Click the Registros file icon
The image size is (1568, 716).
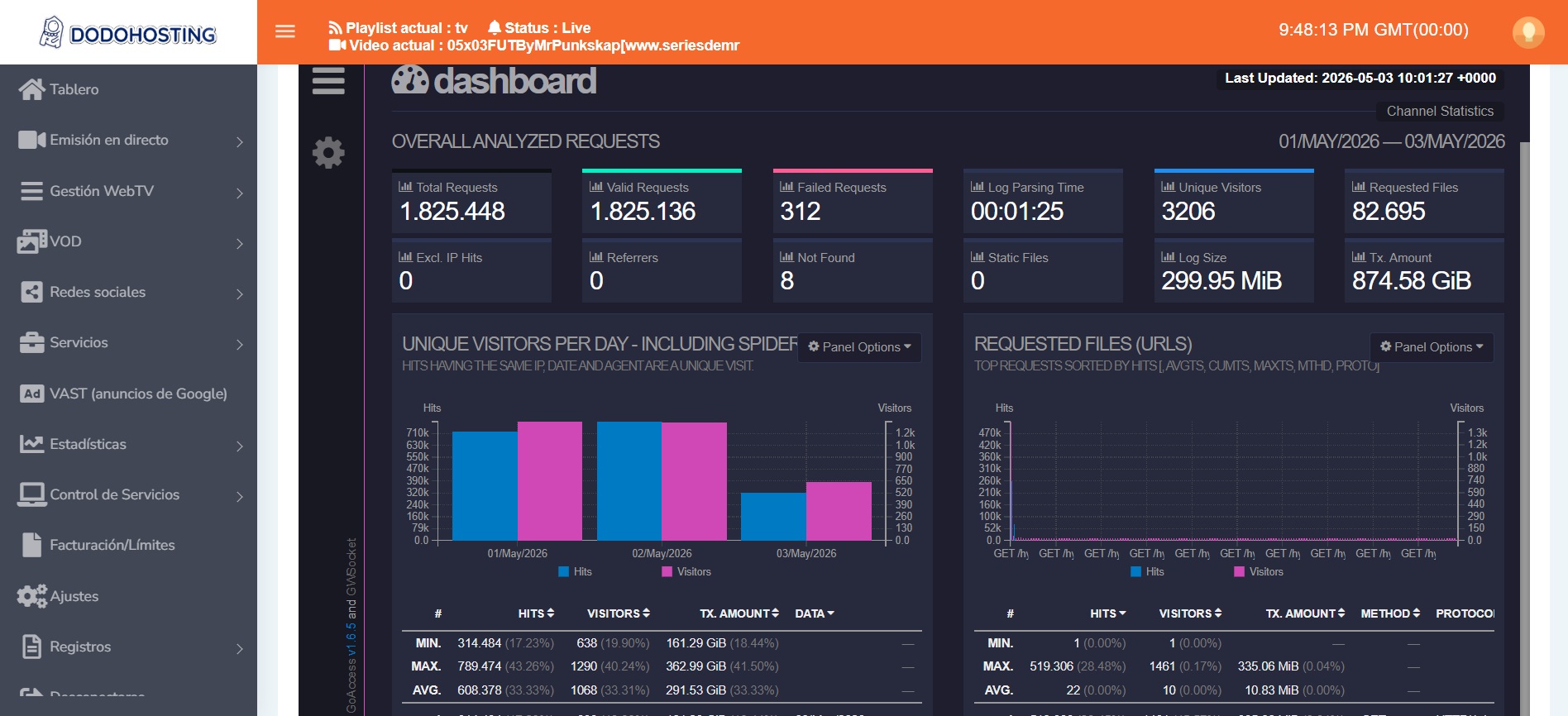point(31,647)
